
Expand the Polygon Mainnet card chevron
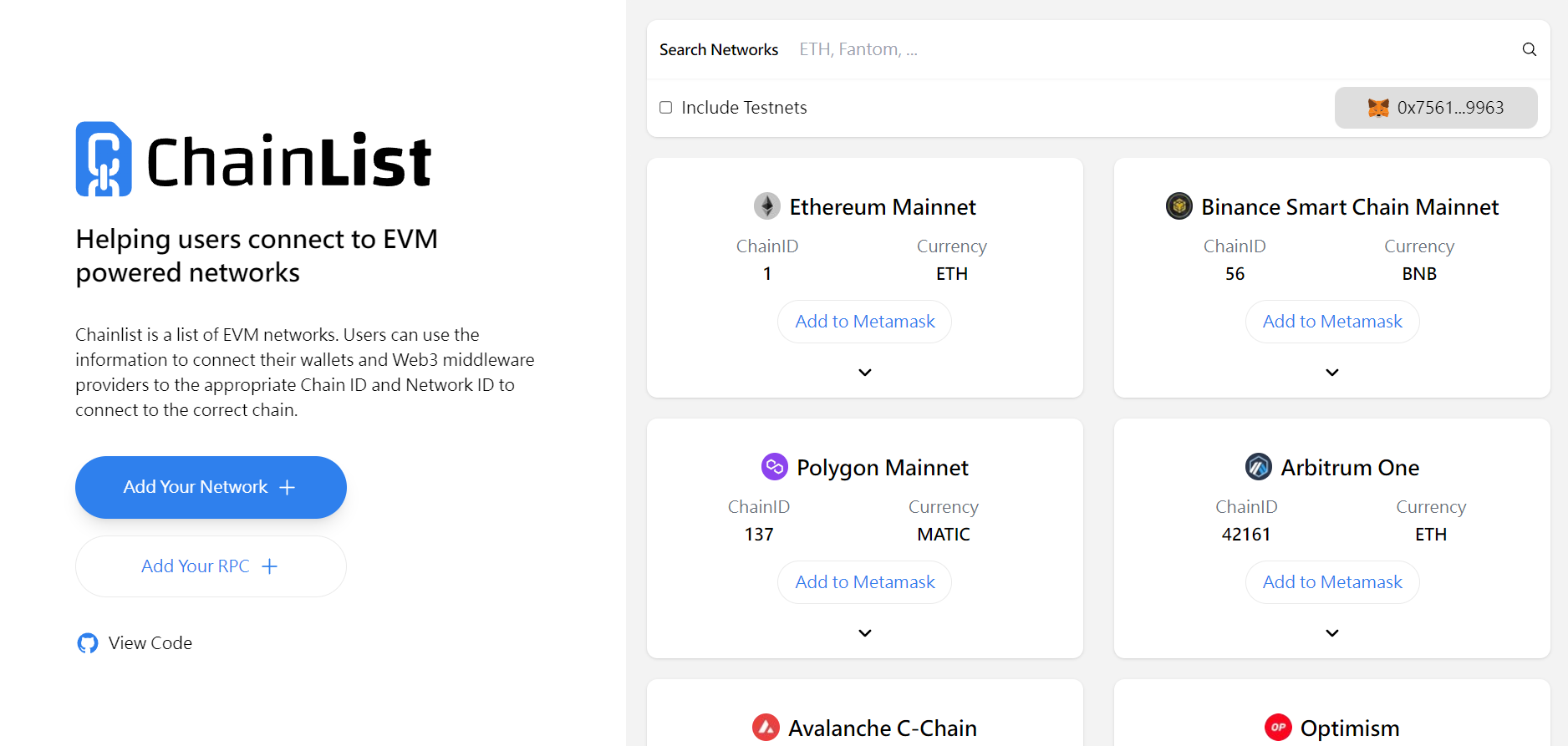click(x=865, y=633)
